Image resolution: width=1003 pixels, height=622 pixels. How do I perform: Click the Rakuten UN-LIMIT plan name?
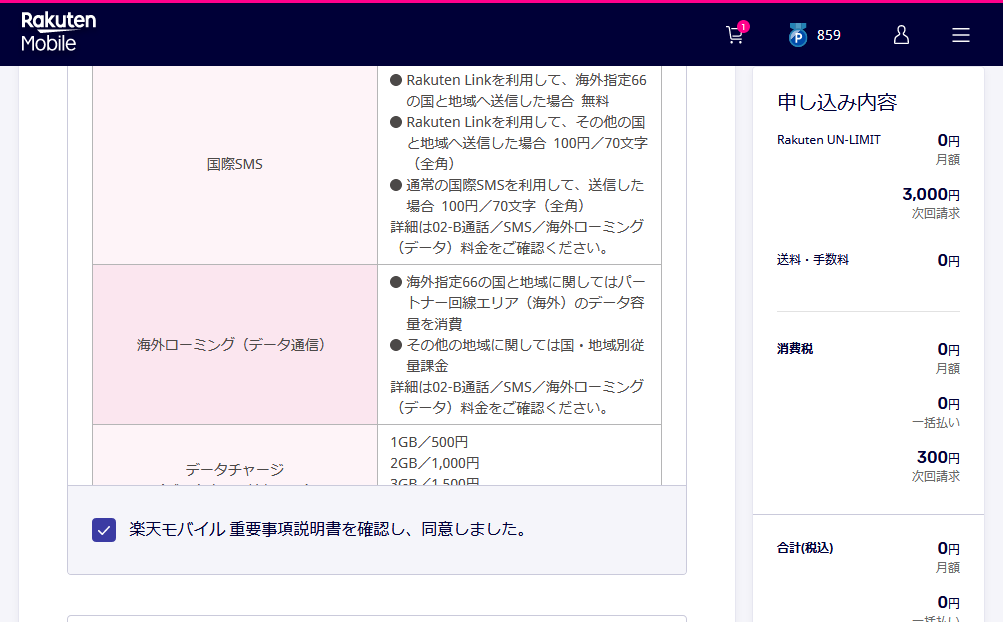tap(828, 140)
